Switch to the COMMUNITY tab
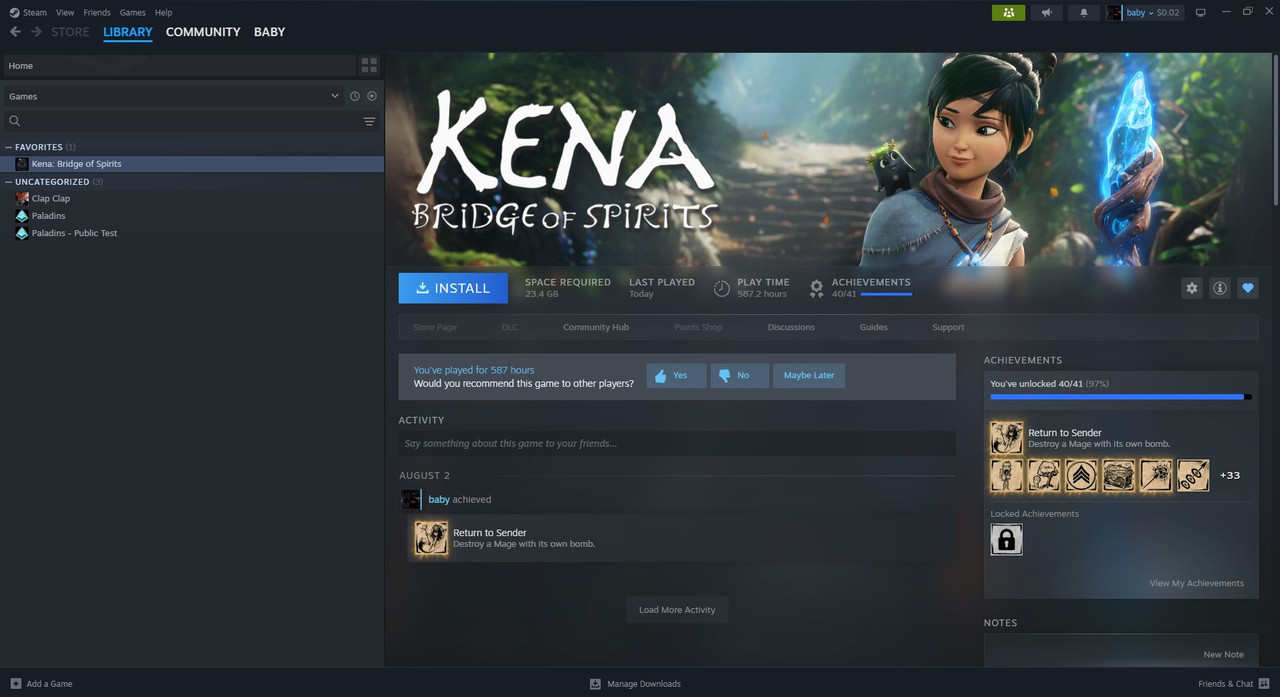1280x697 pixels. tap(203, 32)
